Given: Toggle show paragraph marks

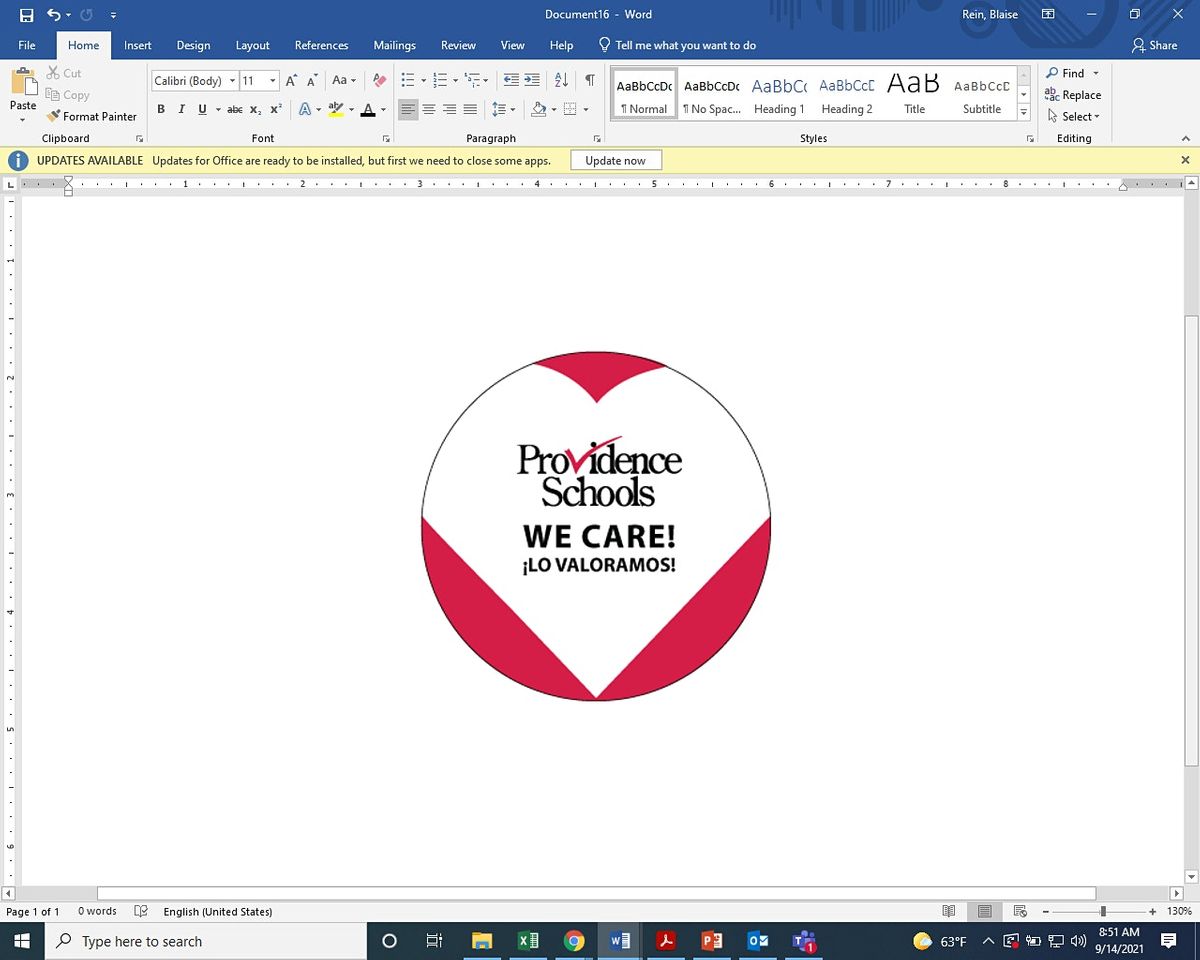Looking at the screenshot, I should (x=590, y=80).
